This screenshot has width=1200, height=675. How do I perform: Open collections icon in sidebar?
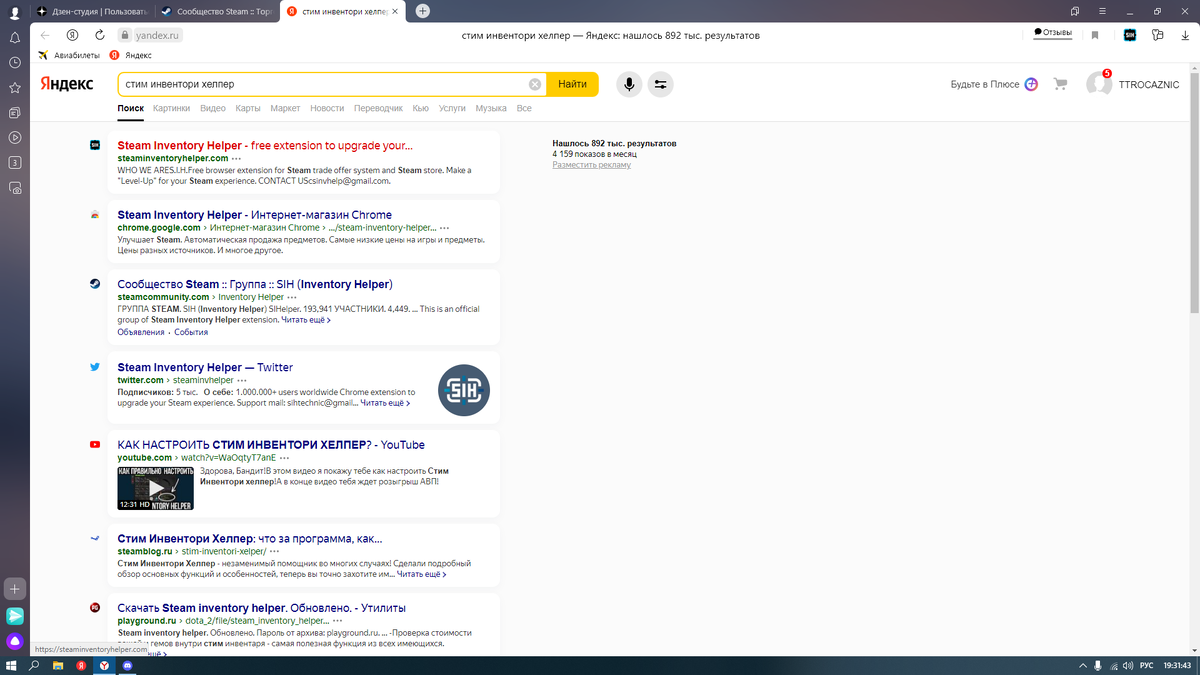[15, 112]
